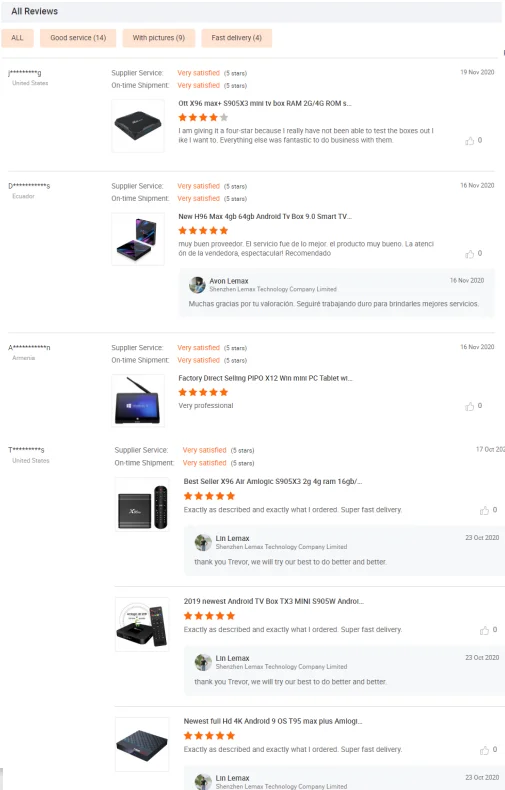
Task: Like the TX3 MINI S905W review
Action: point(484,630)
